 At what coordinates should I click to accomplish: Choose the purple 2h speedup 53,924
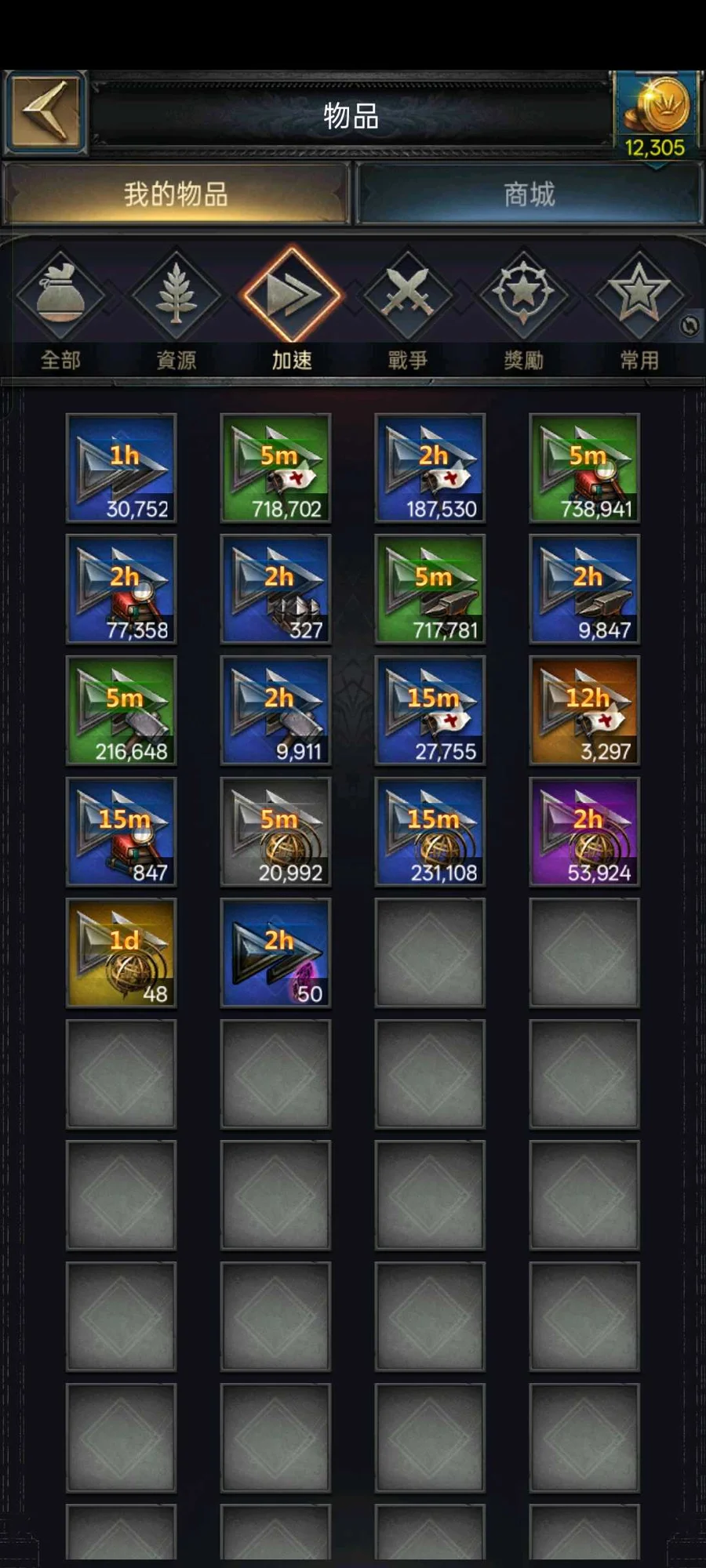point(584,832)
